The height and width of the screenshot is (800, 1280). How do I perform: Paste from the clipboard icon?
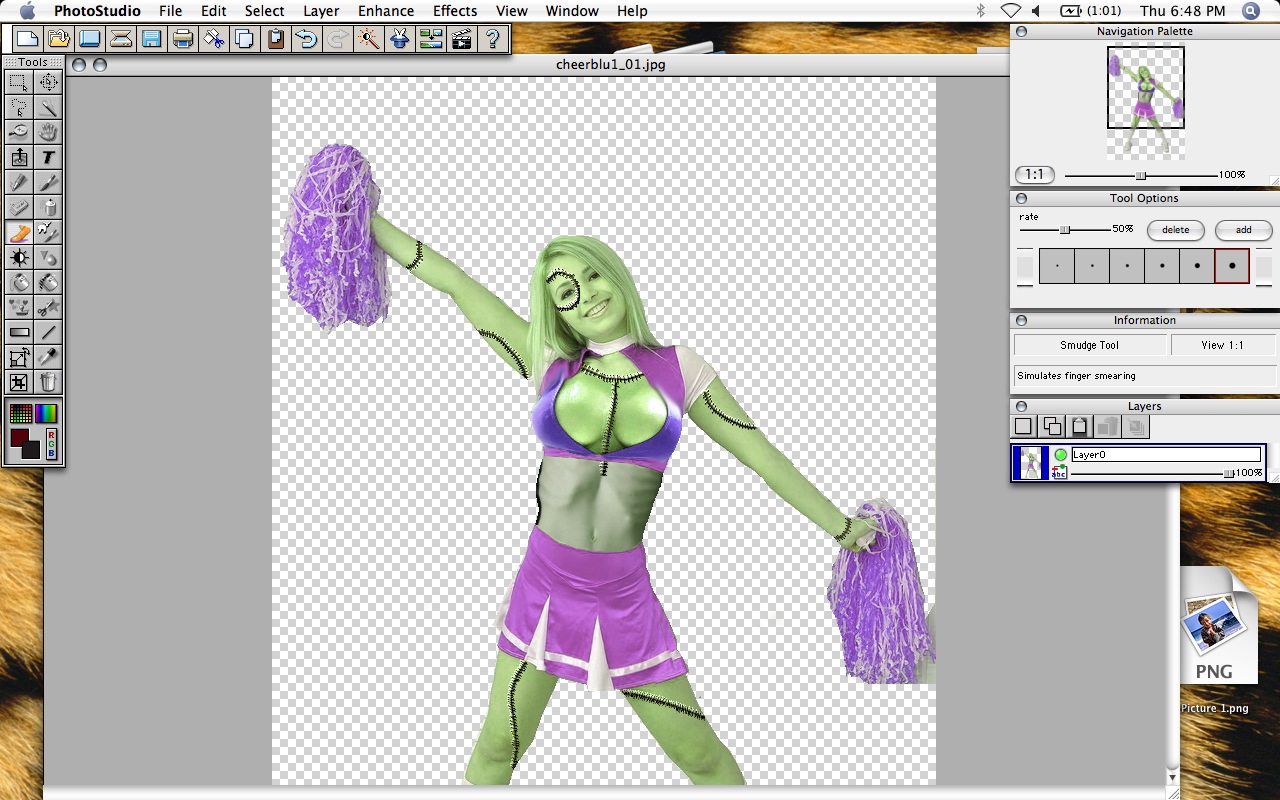275,39
